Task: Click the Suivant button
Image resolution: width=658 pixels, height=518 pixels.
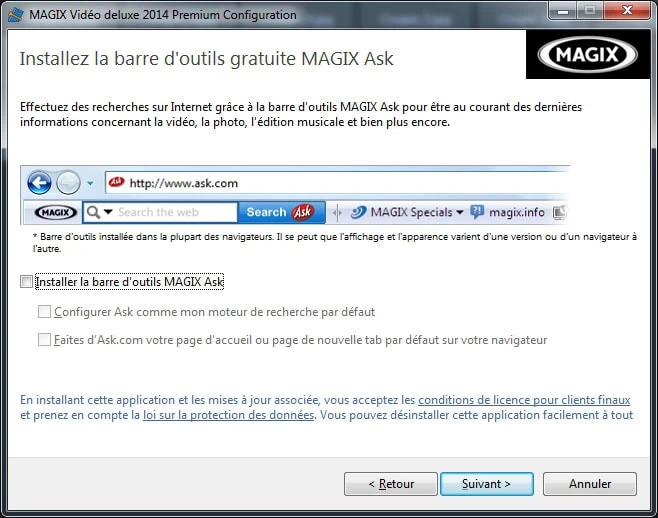Action: click(x=487, y=484)
